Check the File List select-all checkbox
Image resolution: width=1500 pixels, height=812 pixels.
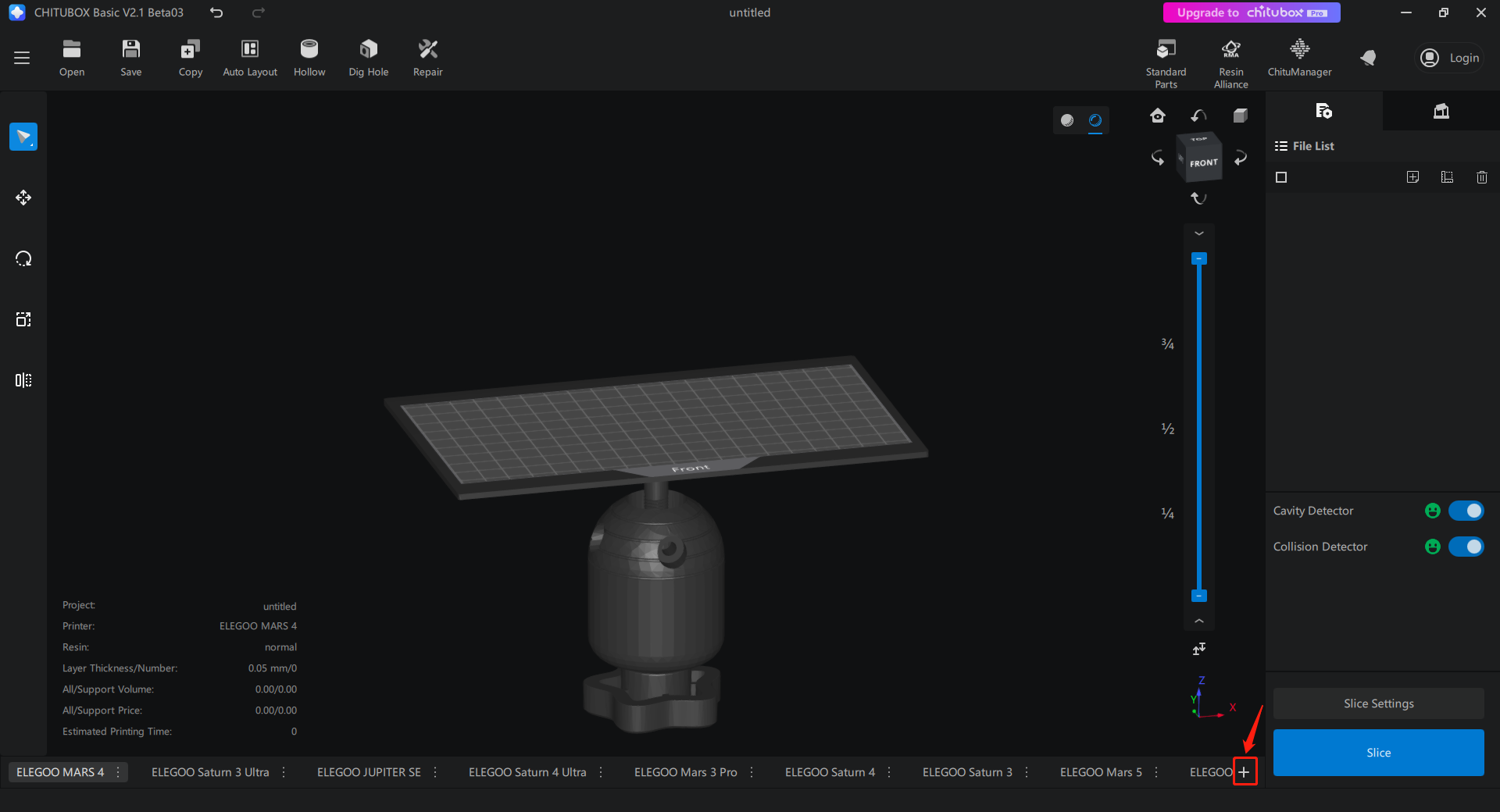(1281, 177)
